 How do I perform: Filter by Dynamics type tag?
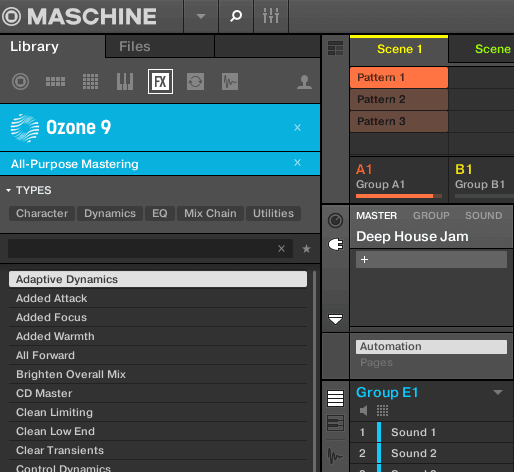pos(110,213)
